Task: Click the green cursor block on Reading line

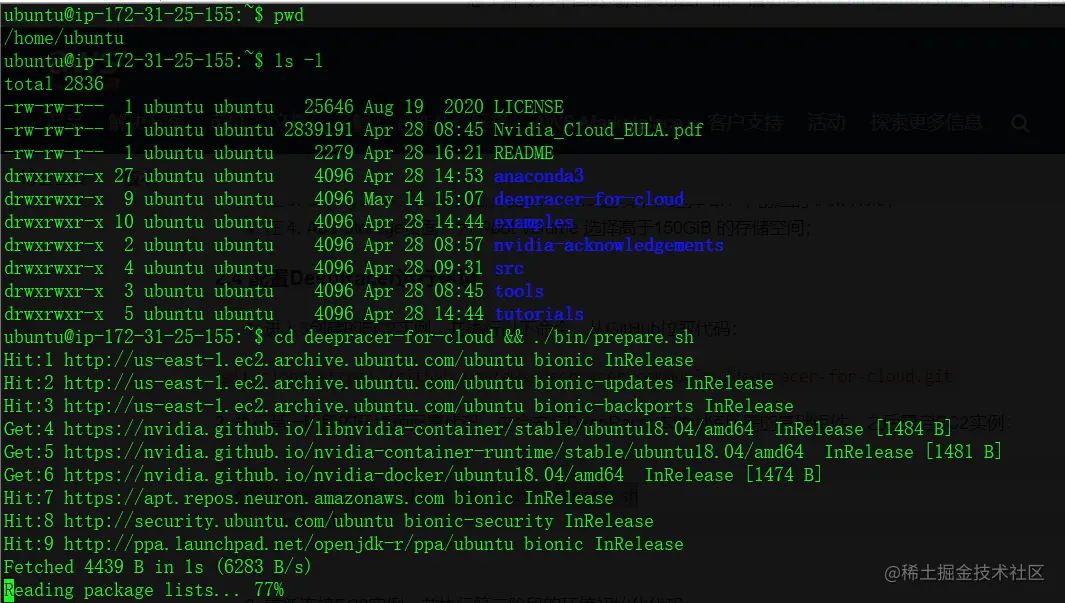Action: pyautogui.click(x=9, y=590)
